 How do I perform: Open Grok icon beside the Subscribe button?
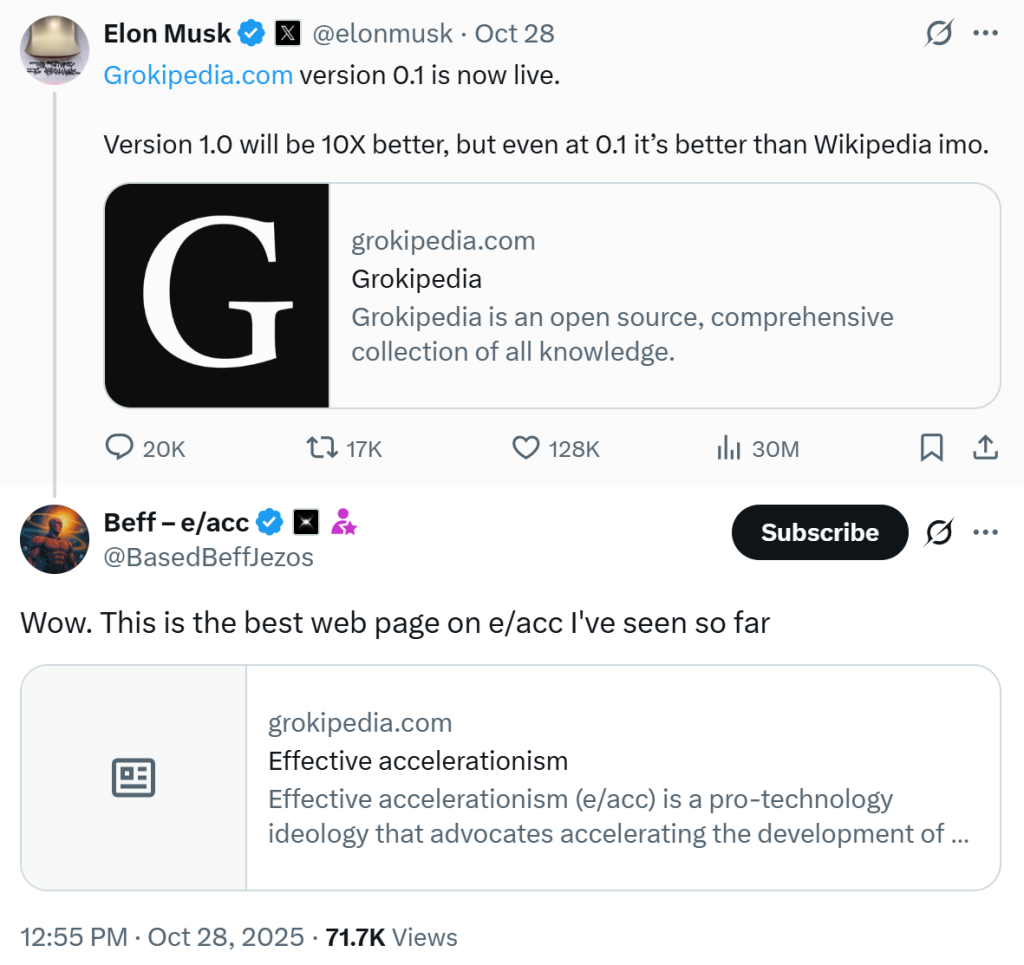(938, 533)
